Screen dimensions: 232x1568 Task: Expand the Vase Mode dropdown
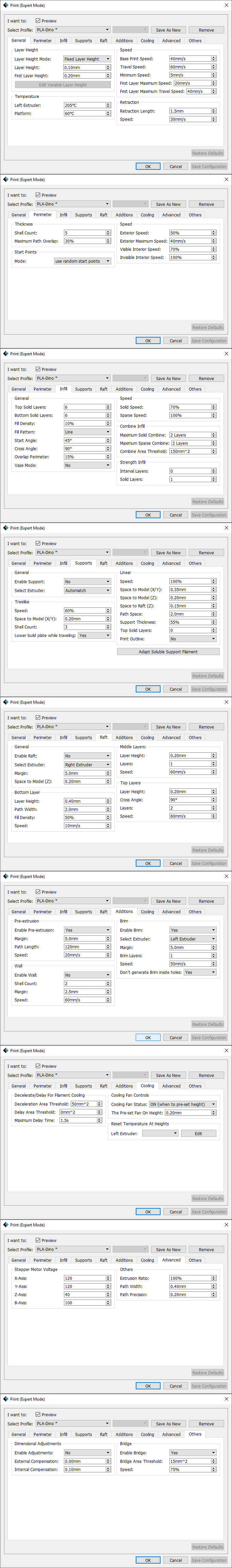[x=87, y=465]
